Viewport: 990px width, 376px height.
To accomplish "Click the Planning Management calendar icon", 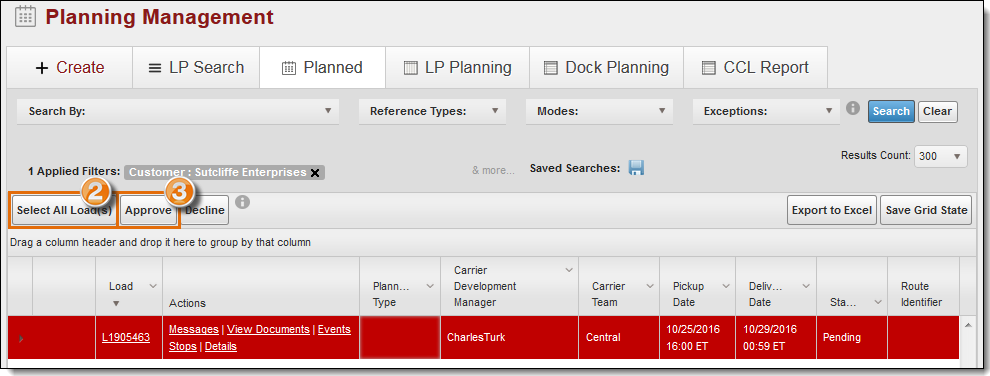I will coord(25,16).
